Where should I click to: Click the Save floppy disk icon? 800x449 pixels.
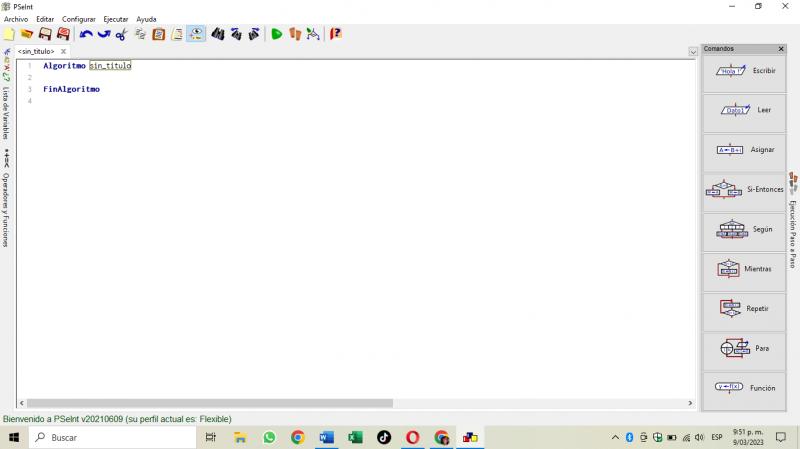point(45,34)
